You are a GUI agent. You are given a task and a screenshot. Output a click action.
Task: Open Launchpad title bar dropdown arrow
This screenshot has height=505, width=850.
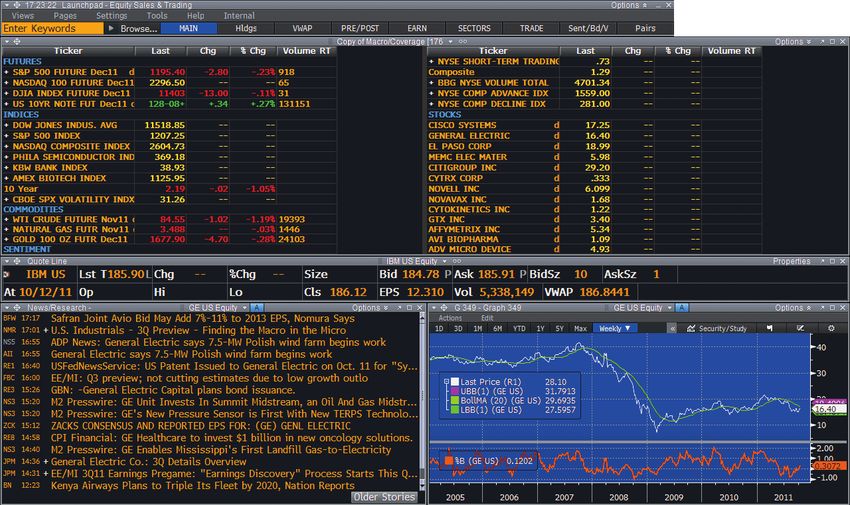click(7, 5)
